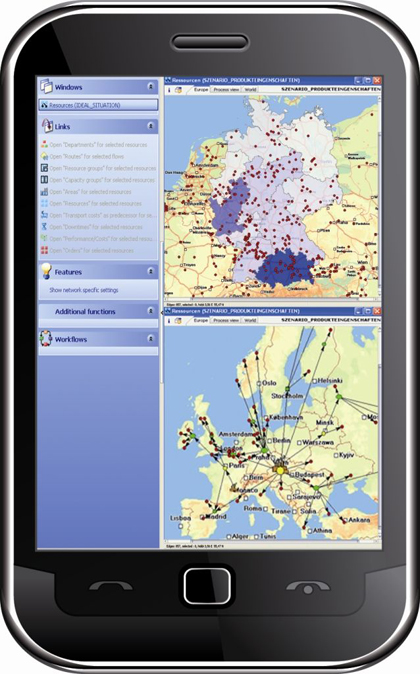The width and height of the screenshot is (420, 674).
Task: Click the title bar icon of lower Ressourcen window
Action: point(168,311)
